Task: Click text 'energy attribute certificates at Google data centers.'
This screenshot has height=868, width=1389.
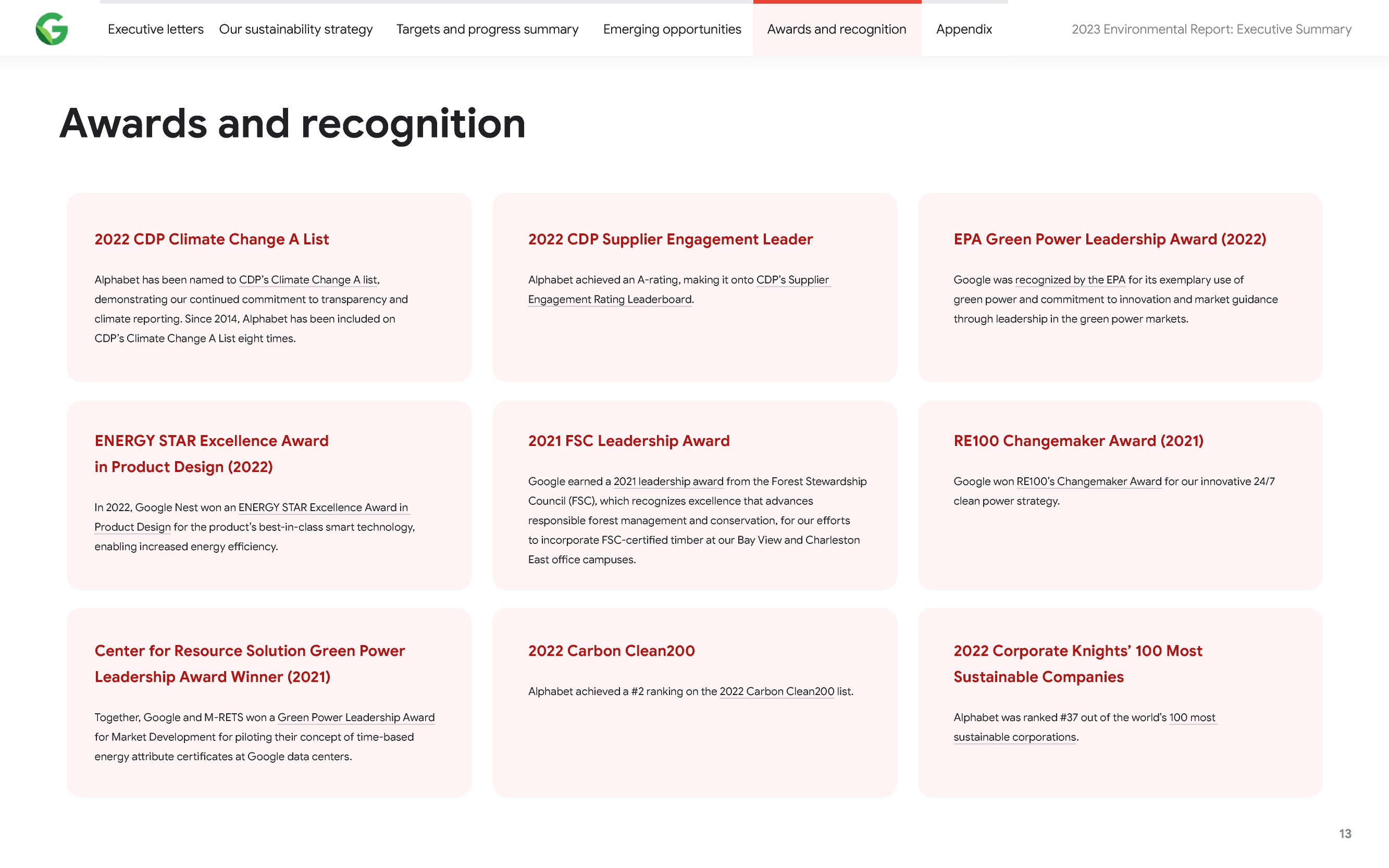Action: tap(224, 757)
